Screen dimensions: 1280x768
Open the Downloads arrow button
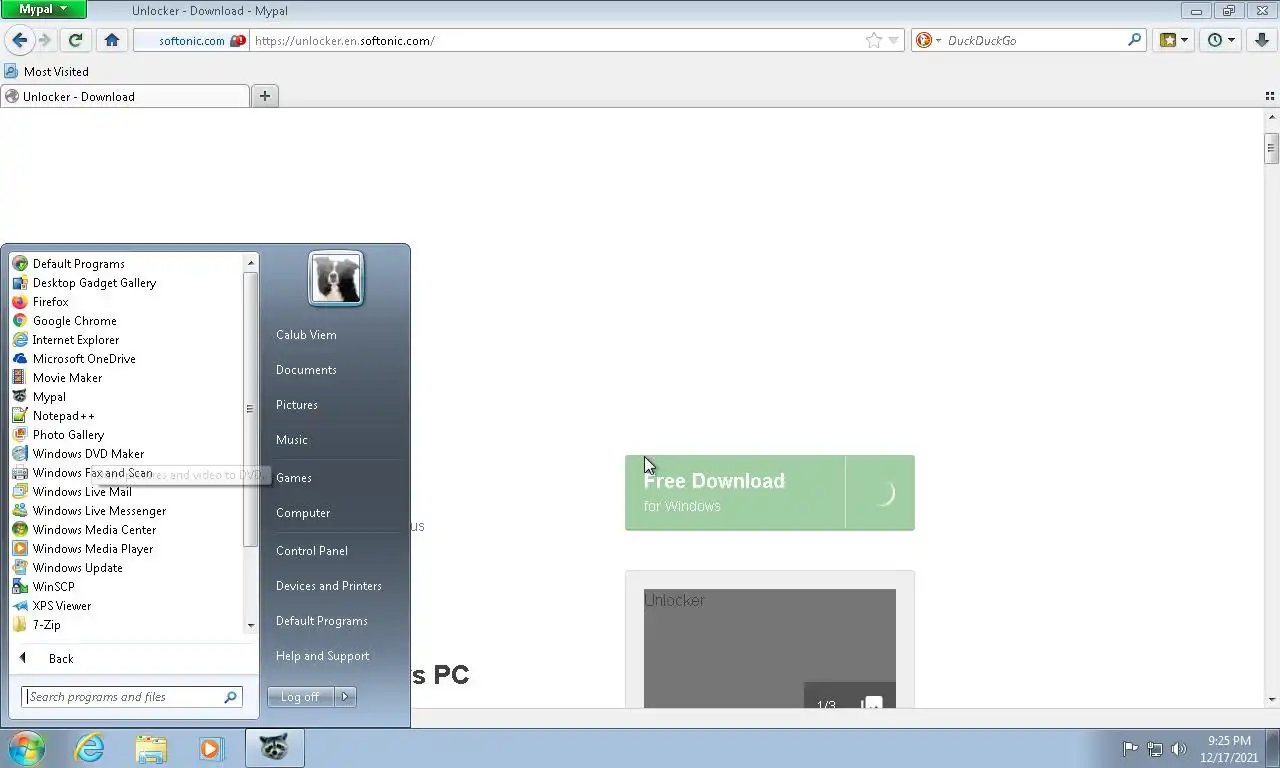(1262, 40)
